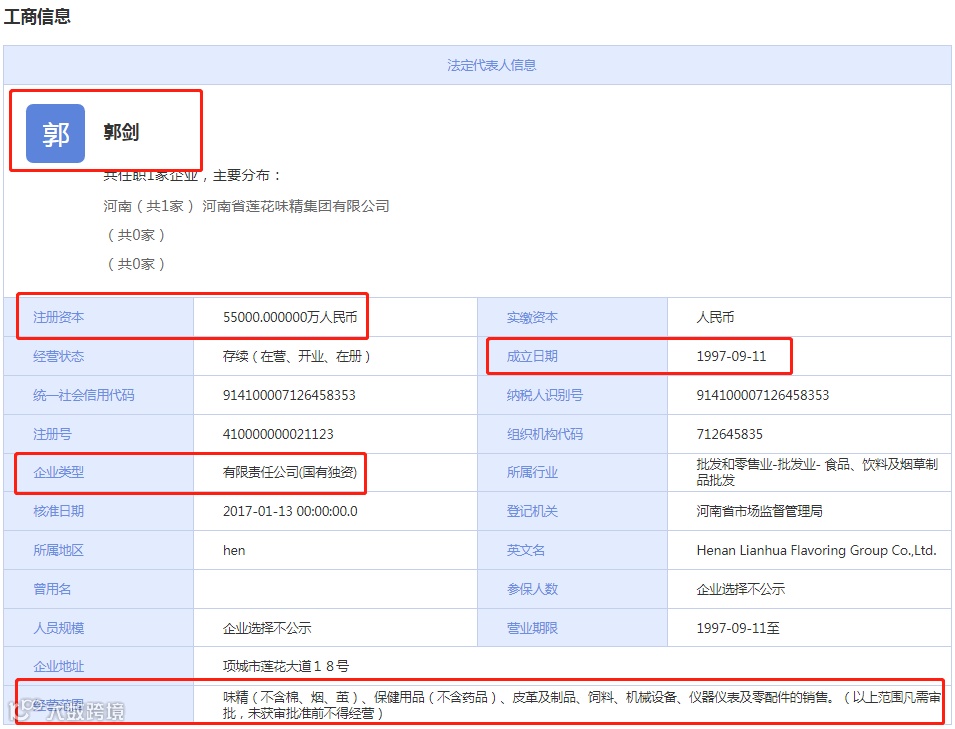955x729 pixels.
Task: Select the 参保人数 value 企业选择不公示
Action: (741, 589)
